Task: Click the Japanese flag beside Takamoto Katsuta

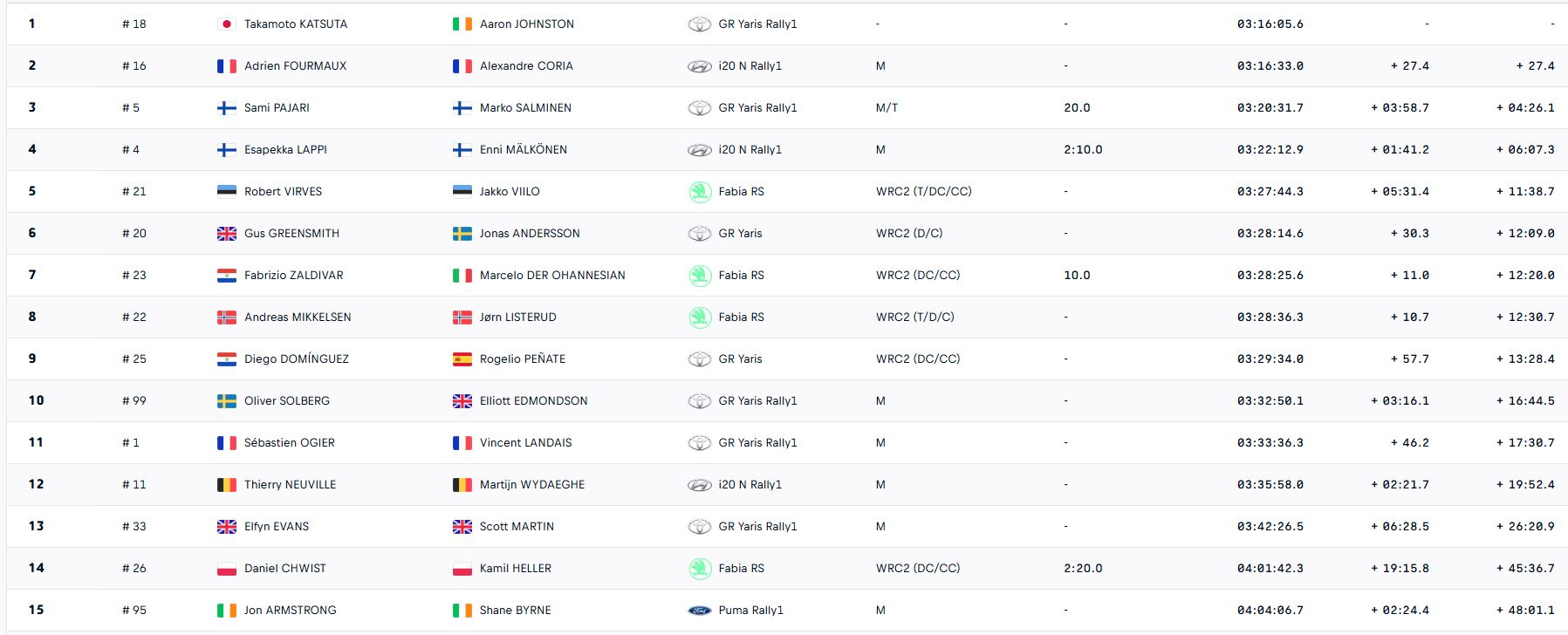Action: click(x=227, y=24)
